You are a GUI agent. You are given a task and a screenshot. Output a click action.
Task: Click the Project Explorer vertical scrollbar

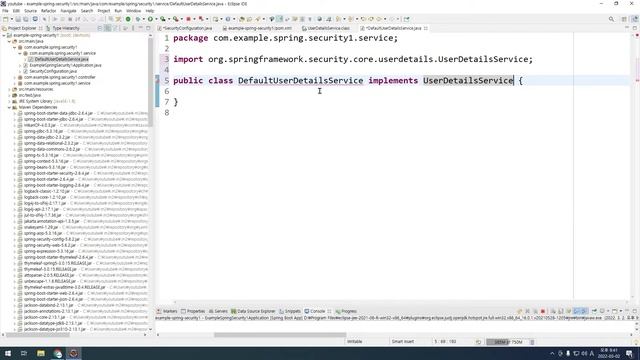point(150,82)
